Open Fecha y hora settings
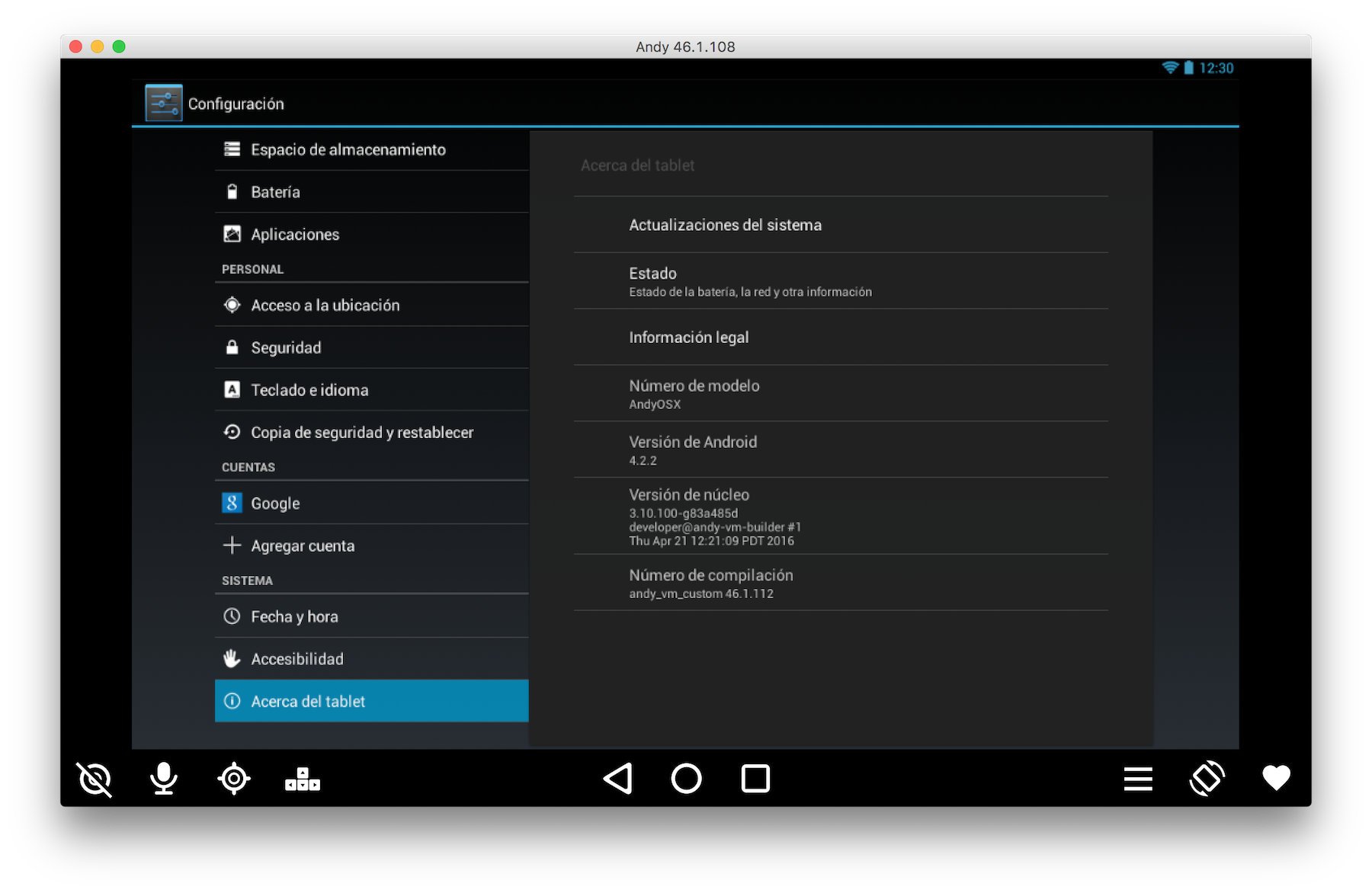The width and height of the screenshot is (1372, 893). pyautogui.click(x=372, y=616)
